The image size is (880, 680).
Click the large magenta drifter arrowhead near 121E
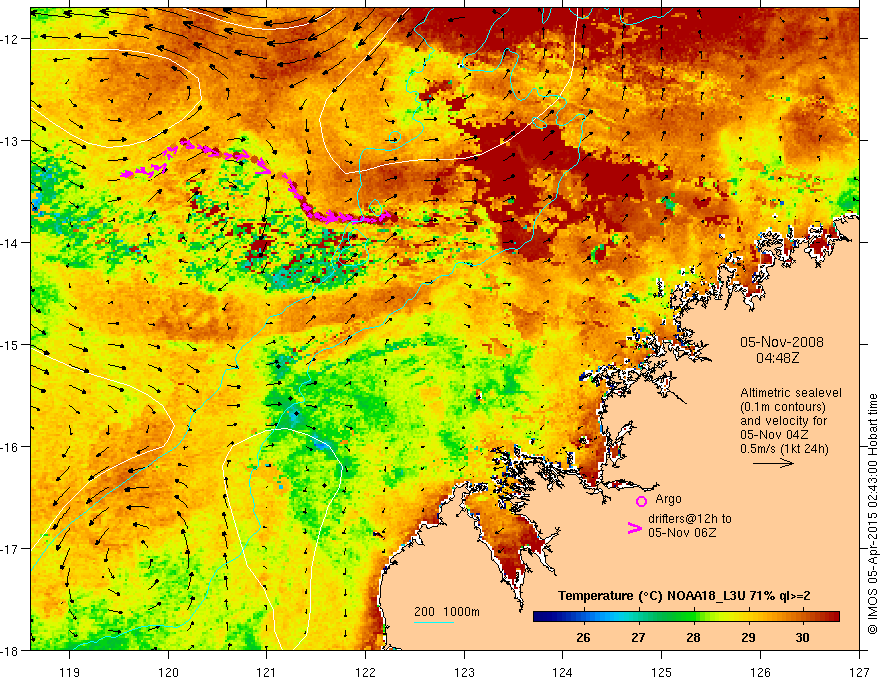(x=263, y=167)
